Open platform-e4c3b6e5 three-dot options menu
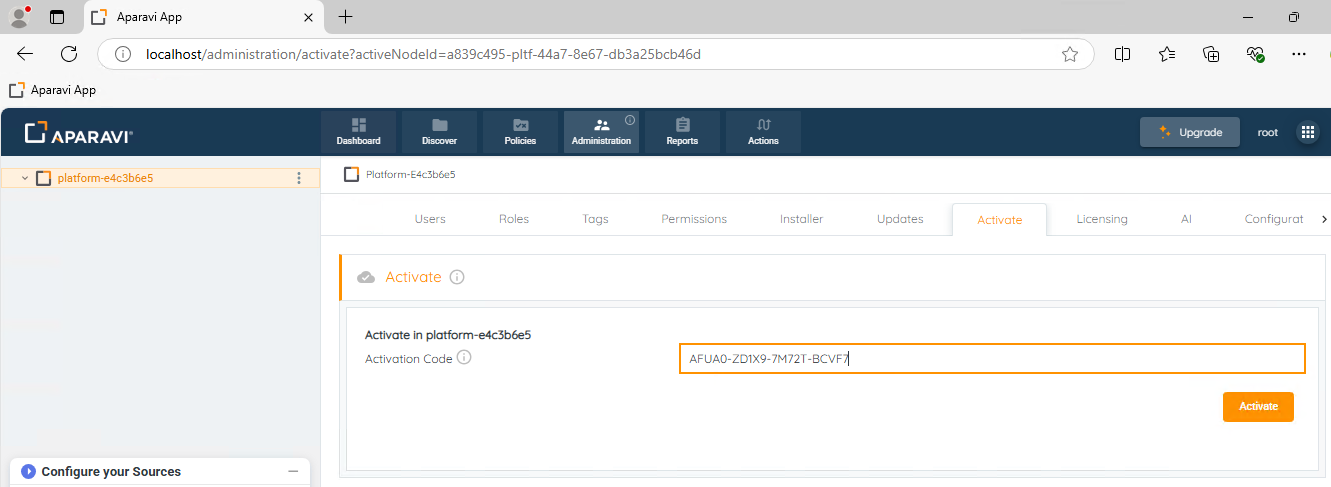The width and height of the screenshot is (1331, 487). tap(298, 178)
